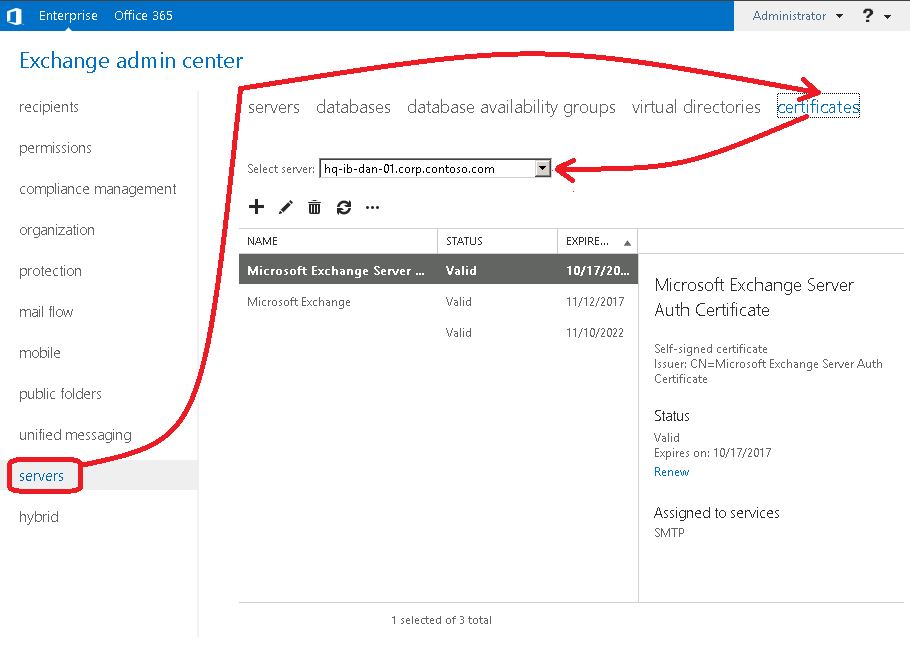Click the 'Select server:' label
Image resolution: width=910 pixels, height=650 pixels.
pos(281,169)
